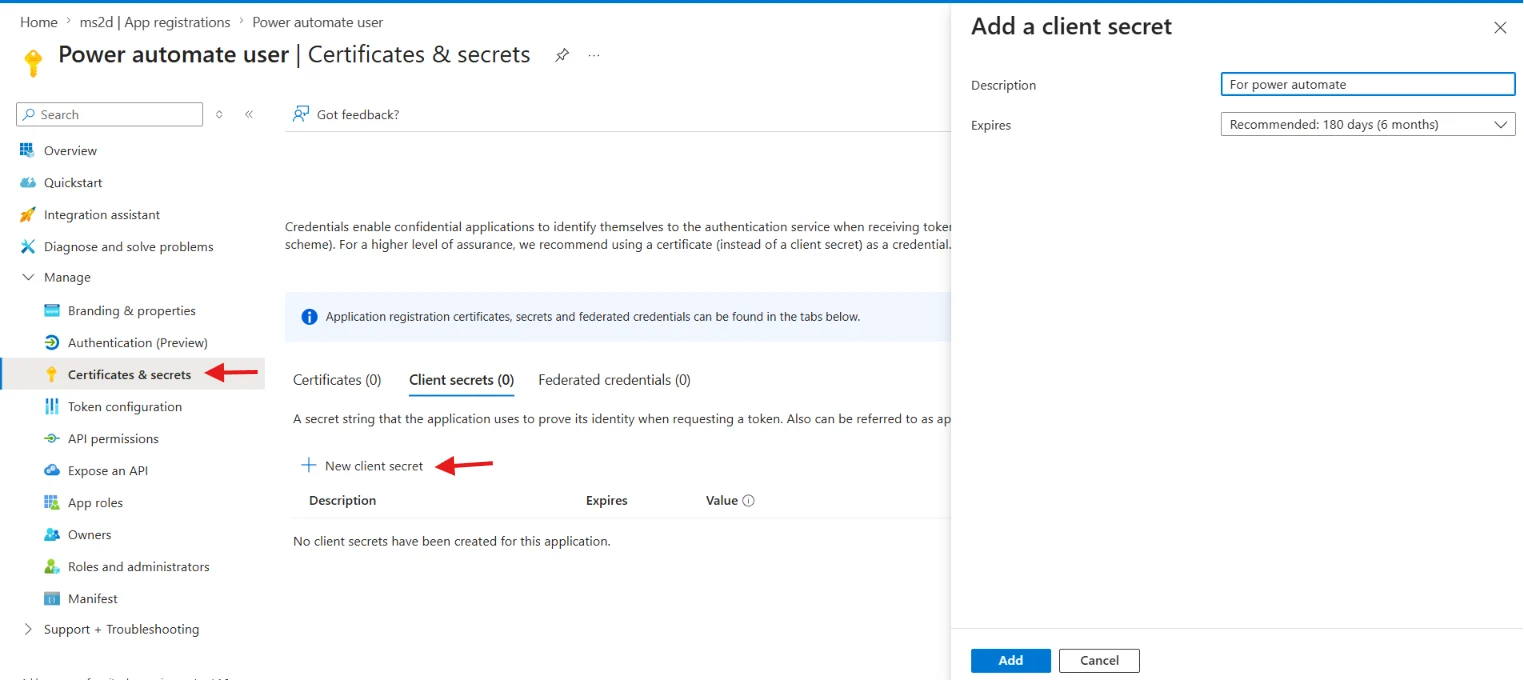Image resolution: width=1524 pixels, height=681 pixels.
Task: Go to ms2d | App registrations breadcrumb
Action: pyautogui.click(x=155, y=22)
